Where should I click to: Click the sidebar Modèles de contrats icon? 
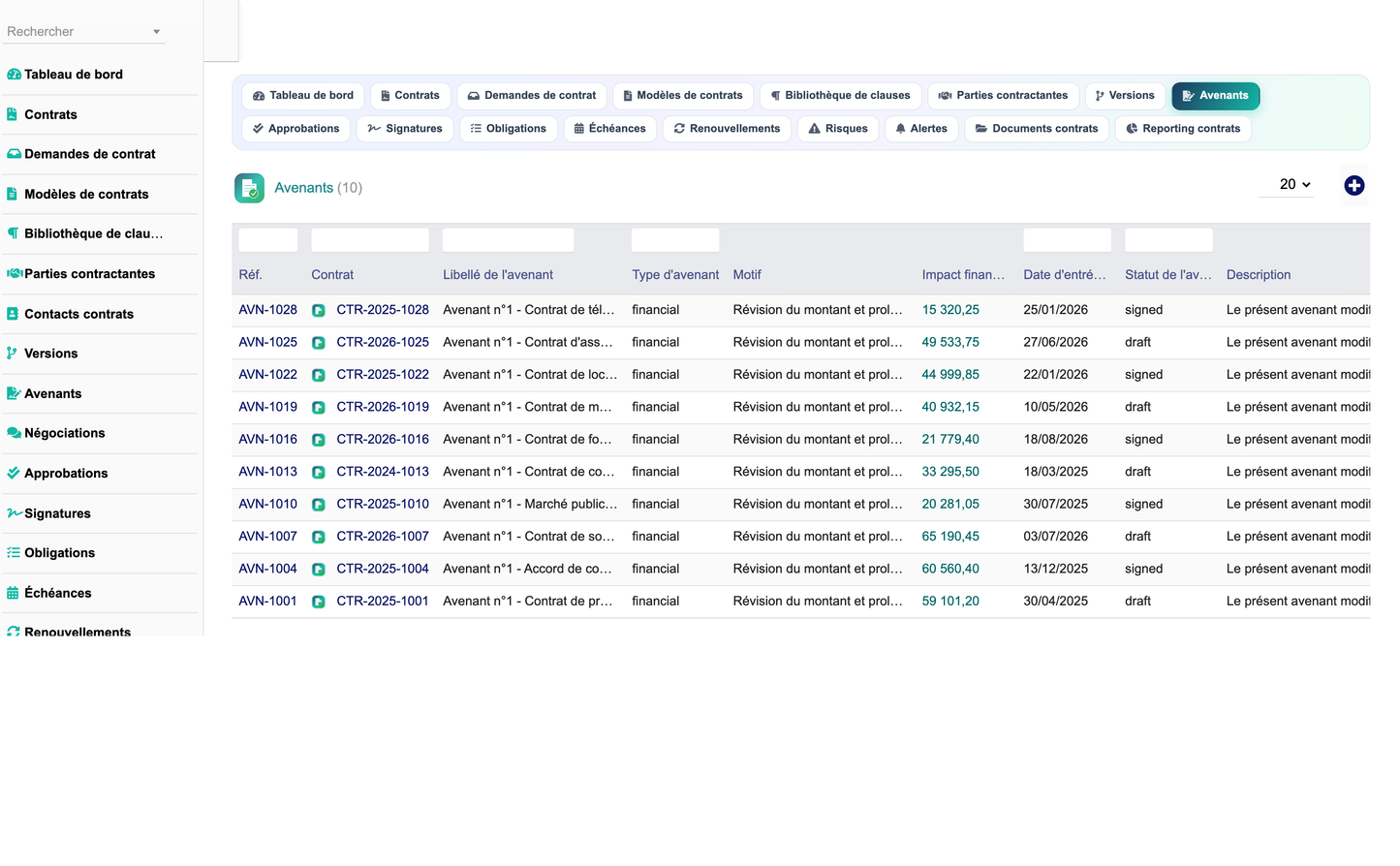point(13,194)
